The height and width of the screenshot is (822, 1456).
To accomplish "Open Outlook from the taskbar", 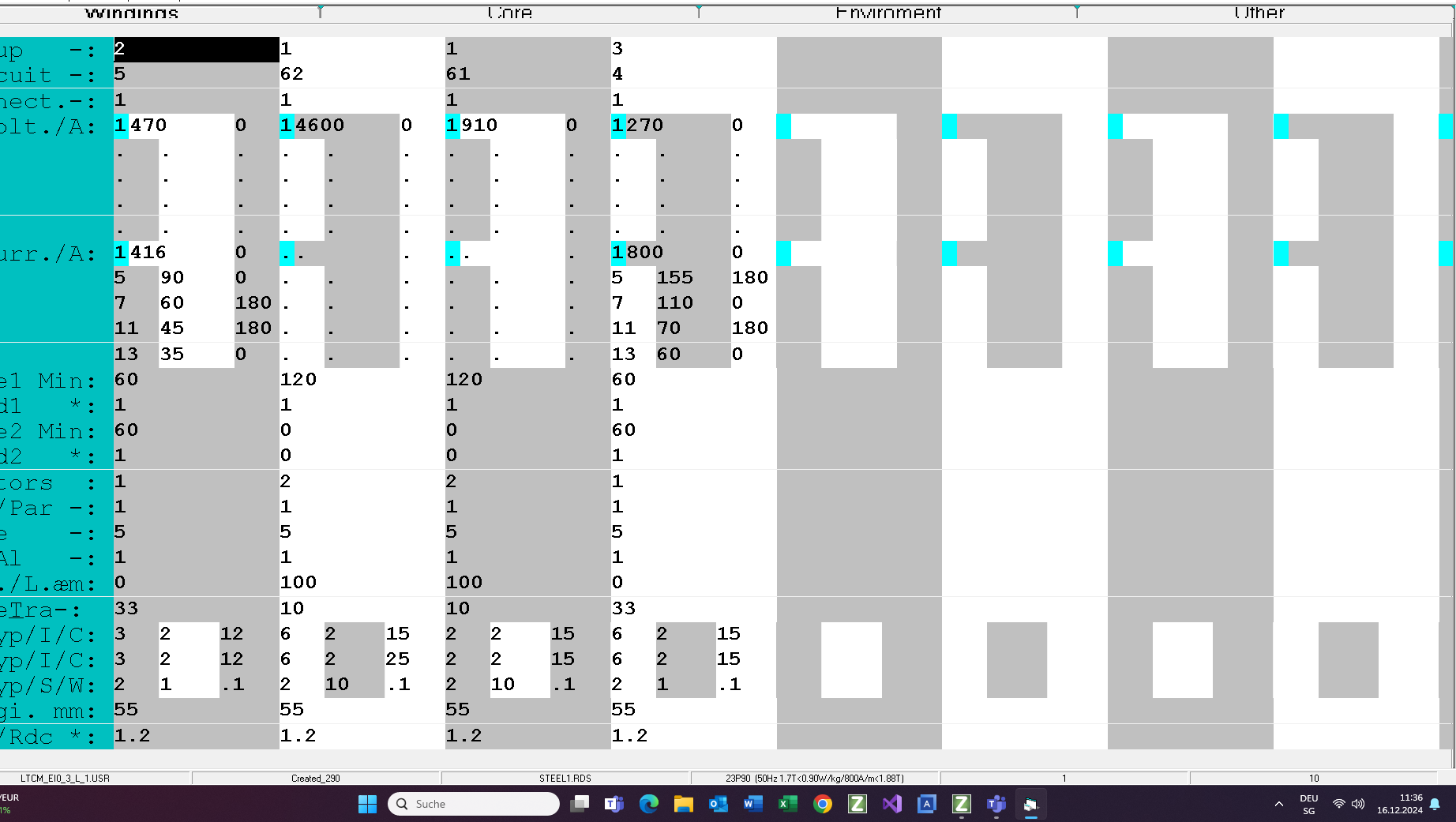I will coord(719,804).
